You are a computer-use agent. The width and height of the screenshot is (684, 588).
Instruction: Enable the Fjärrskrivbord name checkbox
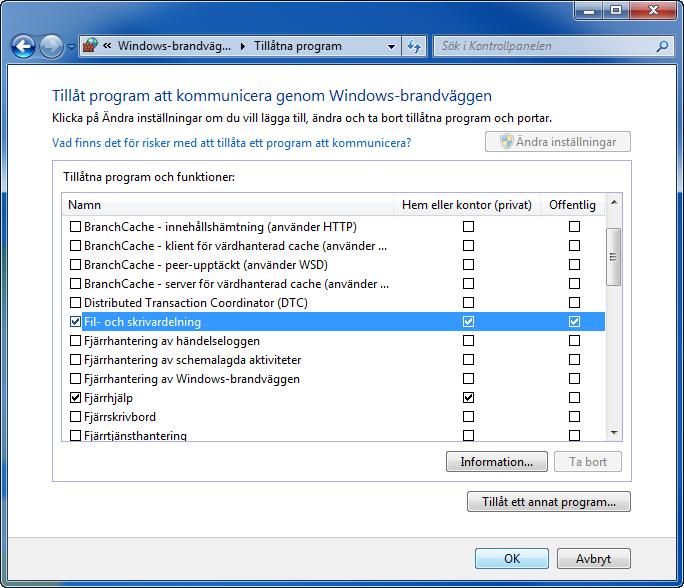[75, 417]
